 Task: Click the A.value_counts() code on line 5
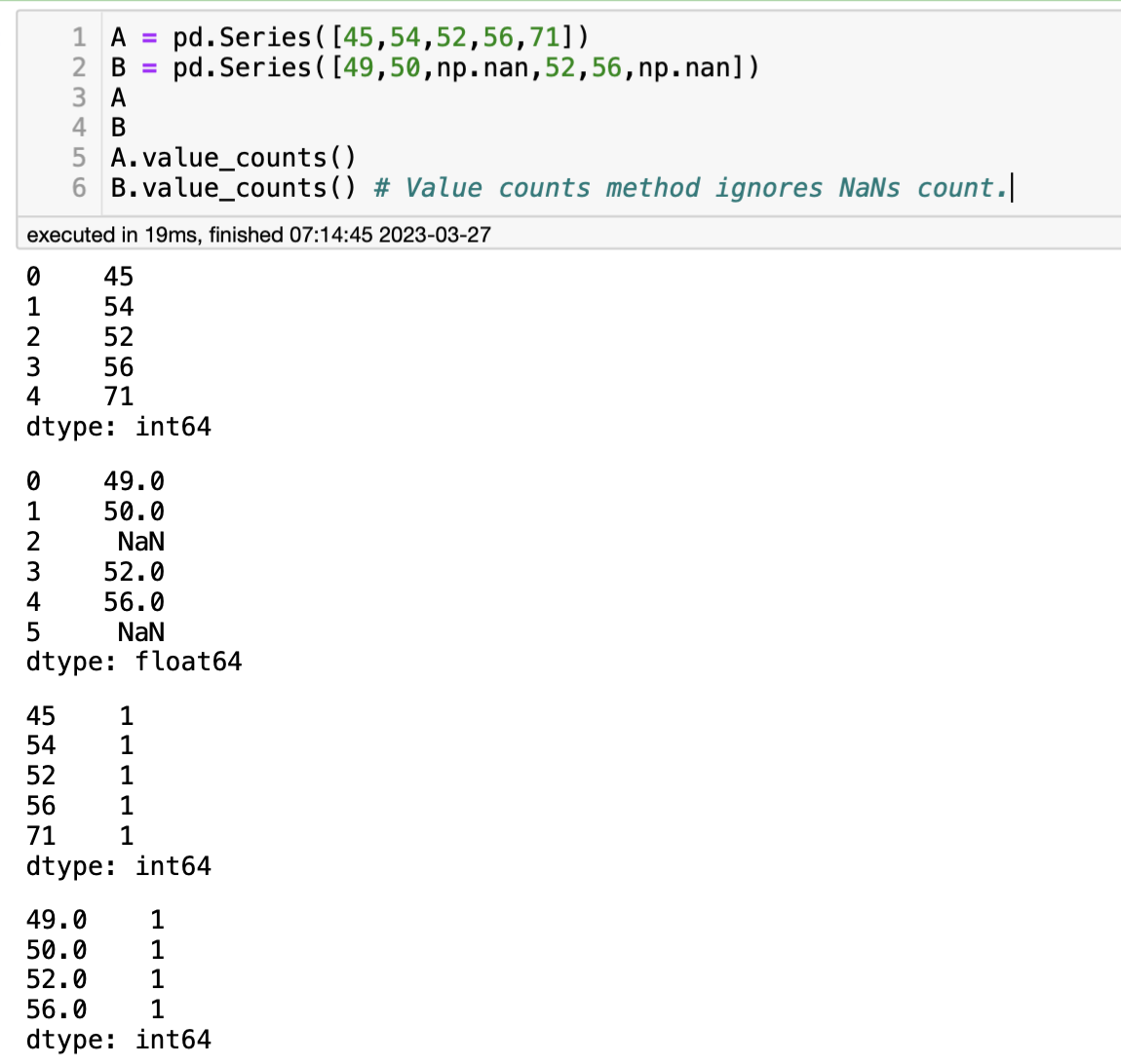pos(233,158)
